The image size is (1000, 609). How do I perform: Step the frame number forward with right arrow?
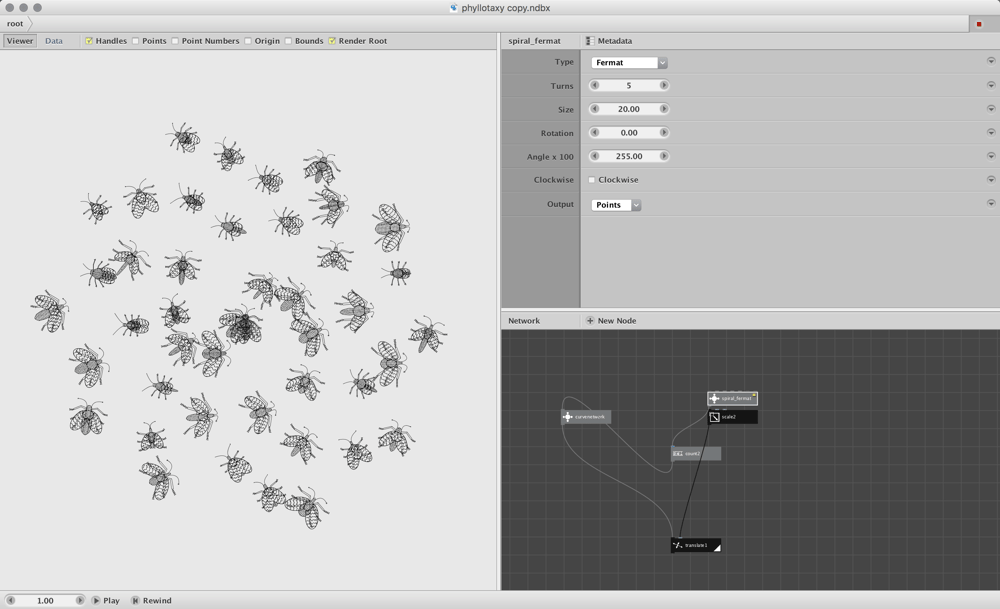tap(80, 601)
